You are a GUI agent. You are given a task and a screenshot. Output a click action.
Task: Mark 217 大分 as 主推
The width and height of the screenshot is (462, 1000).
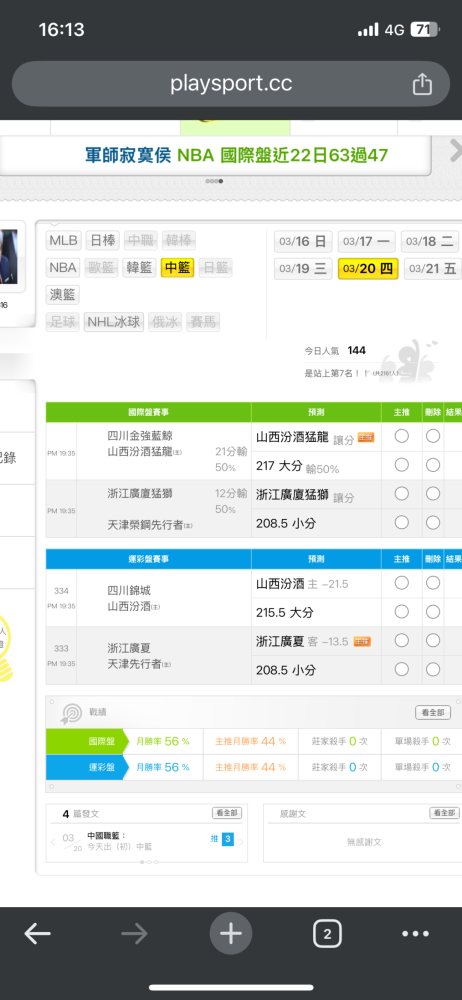401,465
